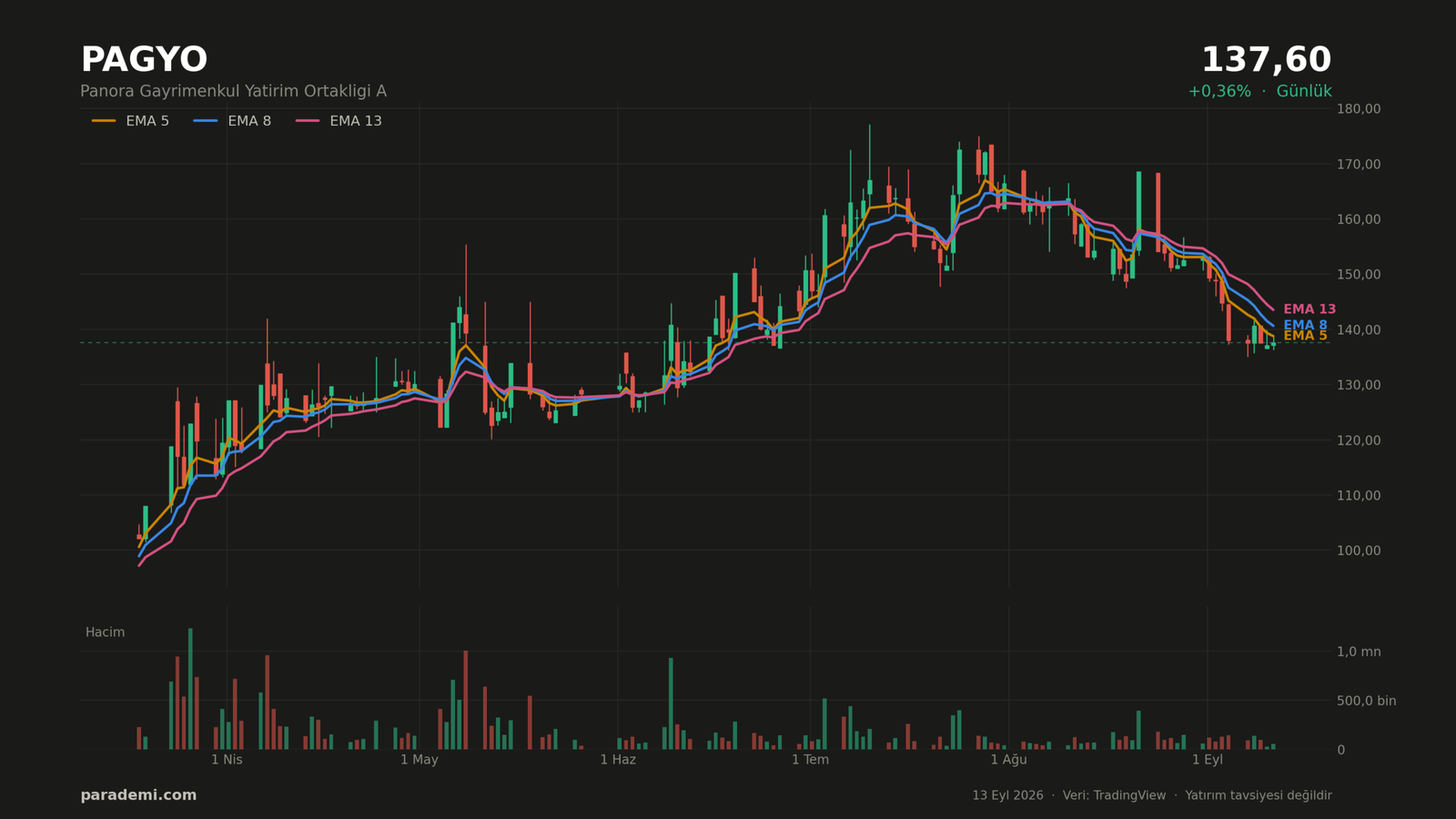Click the 1 Haz date axis label

(x=618, y=760)
